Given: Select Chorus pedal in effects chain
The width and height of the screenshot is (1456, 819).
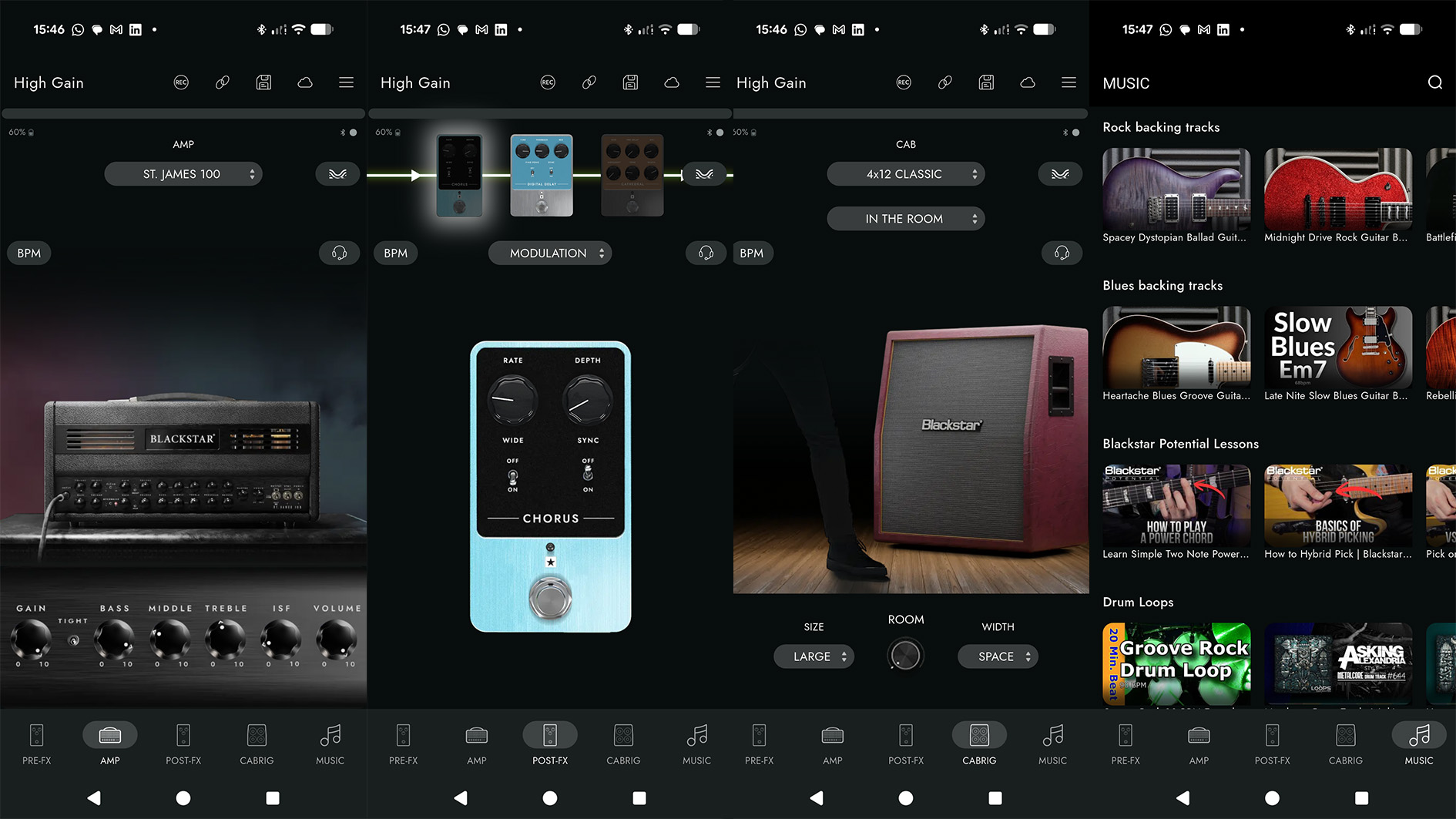Looking at the screenshot, I should point(459,175).
